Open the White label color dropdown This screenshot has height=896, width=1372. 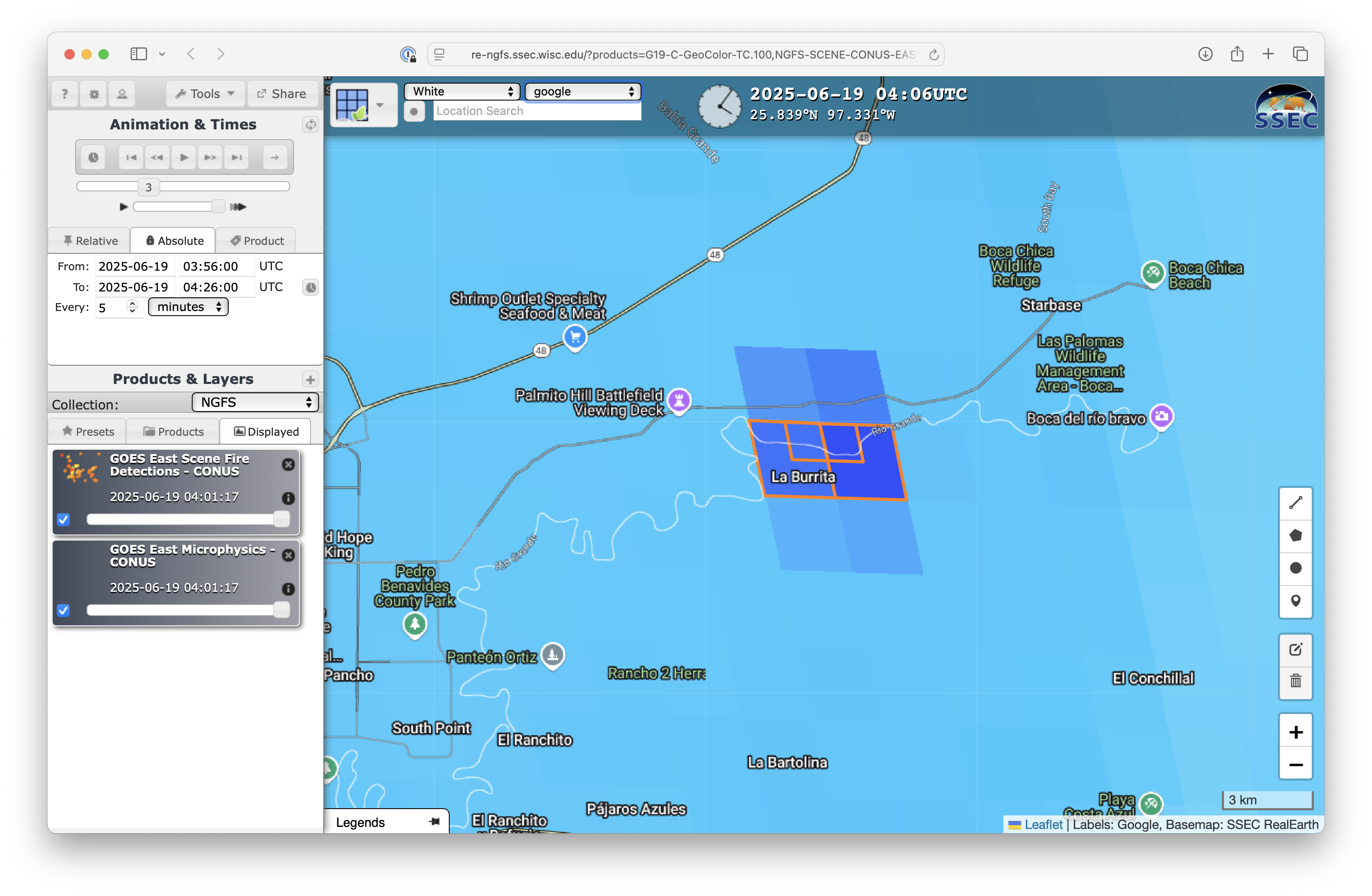[x=462, y=92]
